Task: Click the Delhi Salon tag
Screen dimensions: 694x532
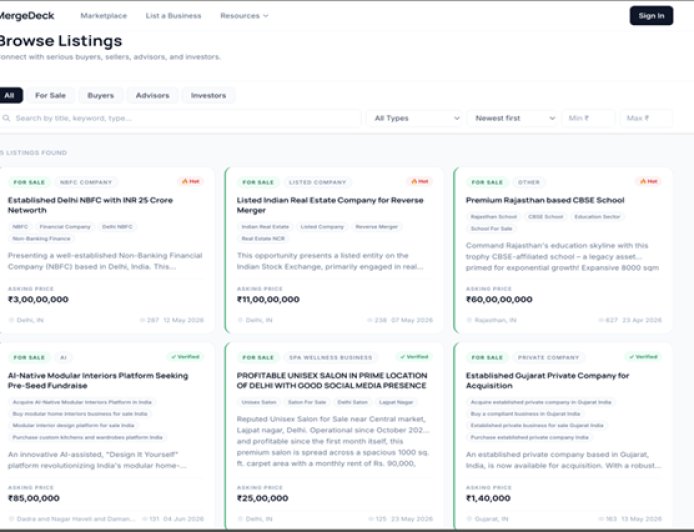Action: pos(352,402)
